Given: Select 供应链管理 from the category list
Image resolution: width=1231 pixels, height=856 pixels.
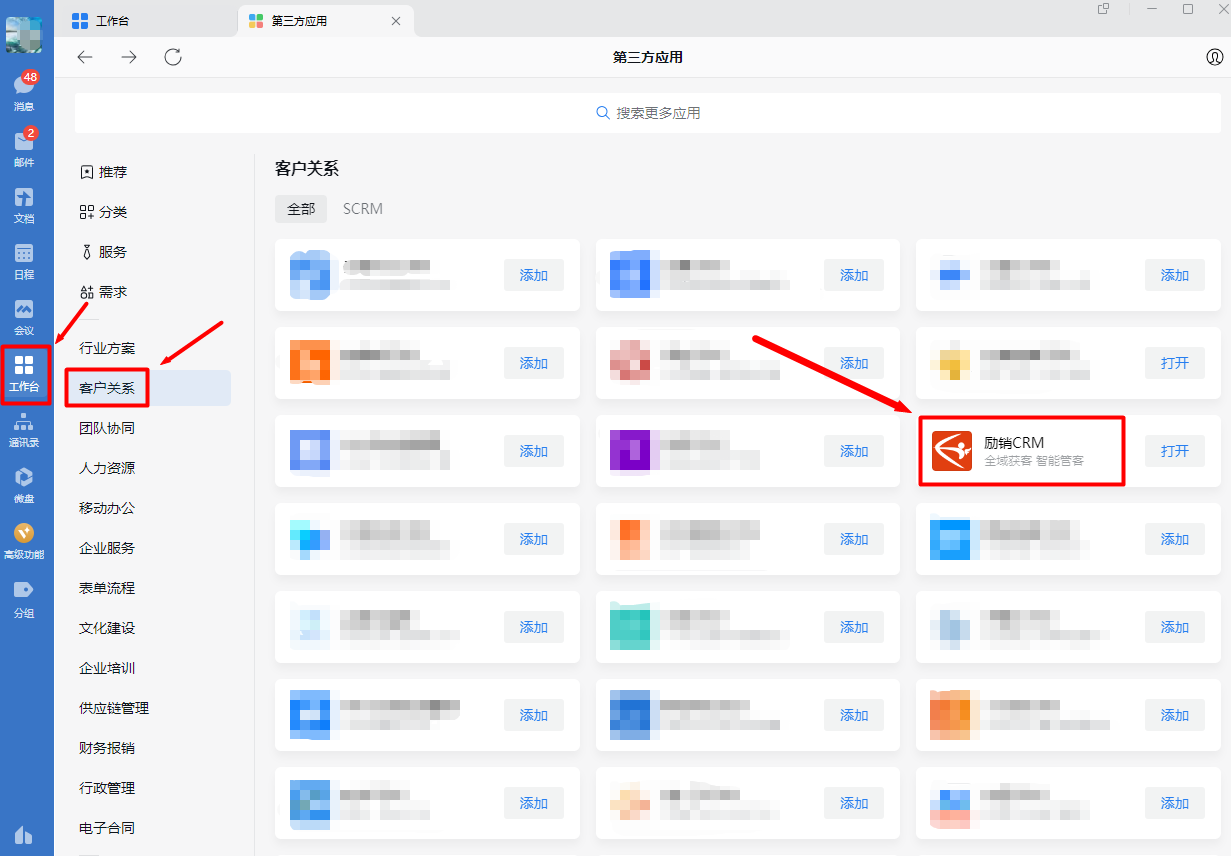Looking at the screenshot, I should [113, 707].
